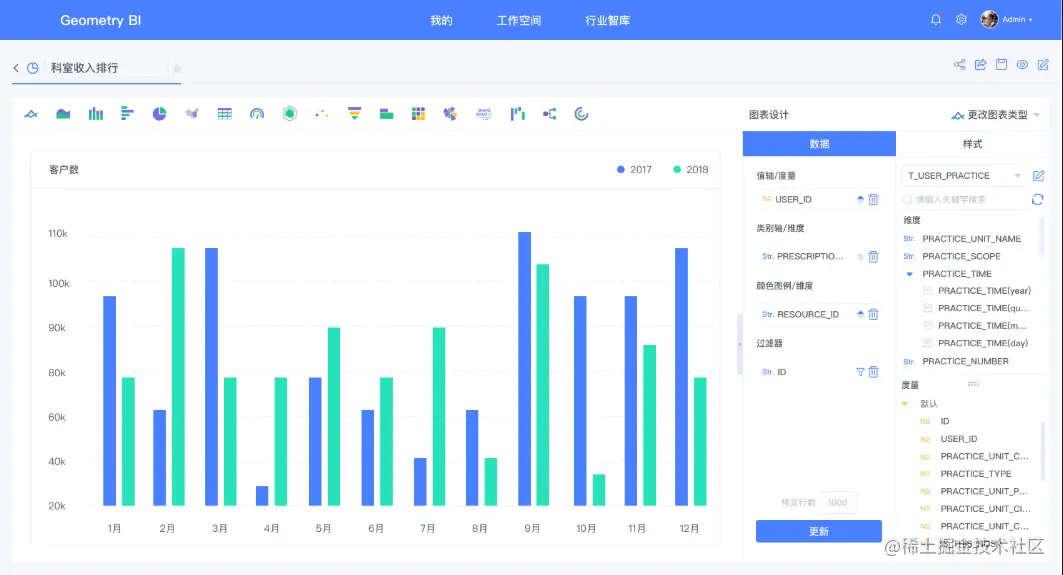Delete the ID filter field
The width and height of the screenshot is (1063, 575).
point(874,372)
